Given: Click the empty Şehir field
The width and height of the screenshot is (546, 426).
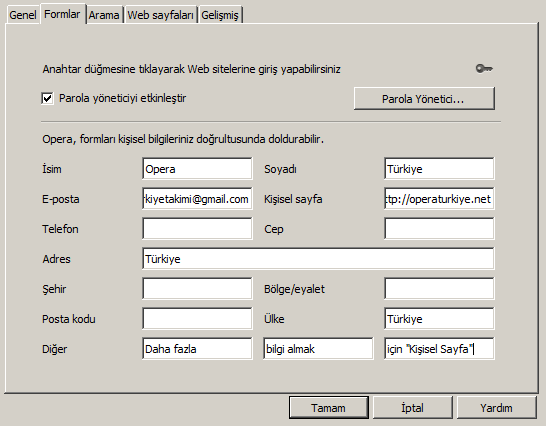Looking at the screenshot, I should tap(197, 288).
